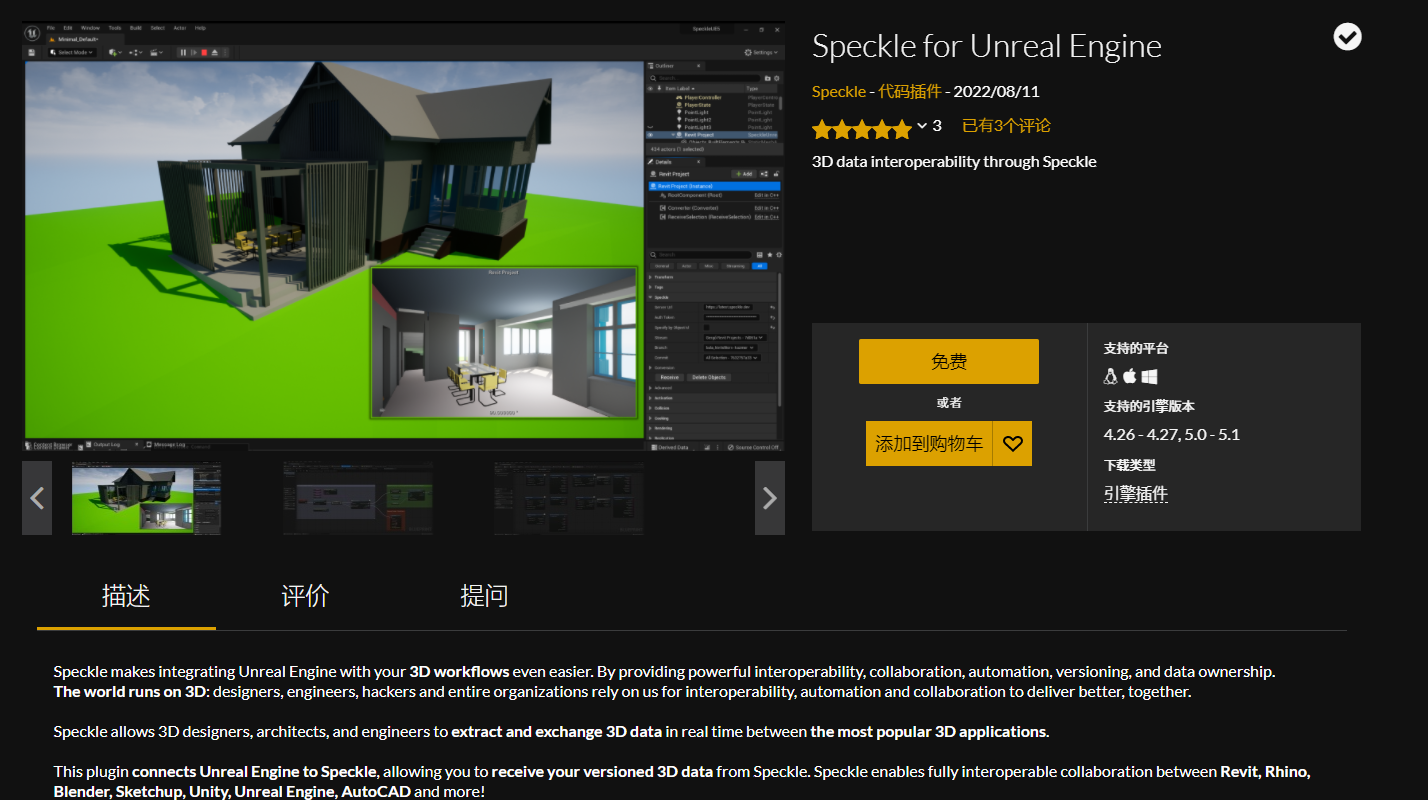Click the Apple platform icon
This screenshot has width=1428, height=800.
pos(1130,376)
